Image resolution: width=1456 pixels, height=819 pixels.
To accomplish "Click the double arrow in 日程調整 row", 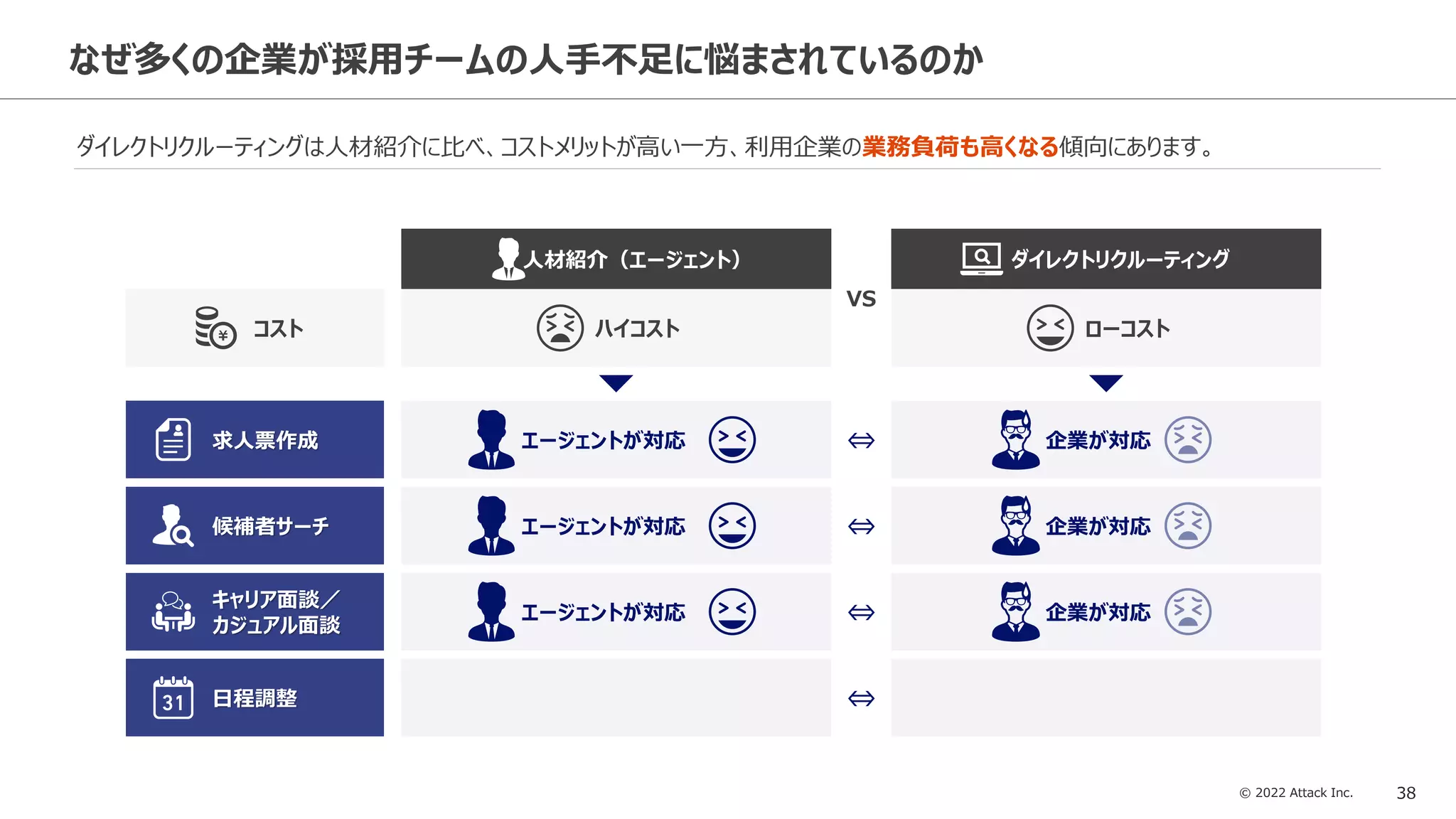I will 861,698.
